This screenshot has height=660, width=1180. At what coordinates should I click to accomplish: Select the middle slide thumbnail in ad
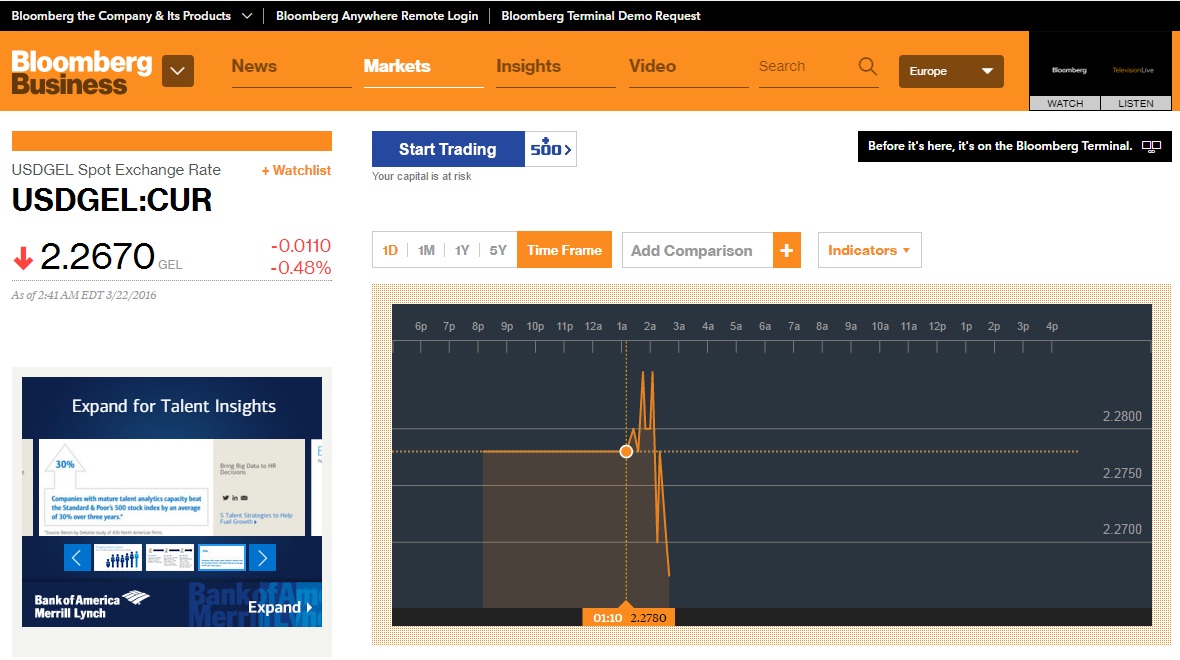coord(169,558)
